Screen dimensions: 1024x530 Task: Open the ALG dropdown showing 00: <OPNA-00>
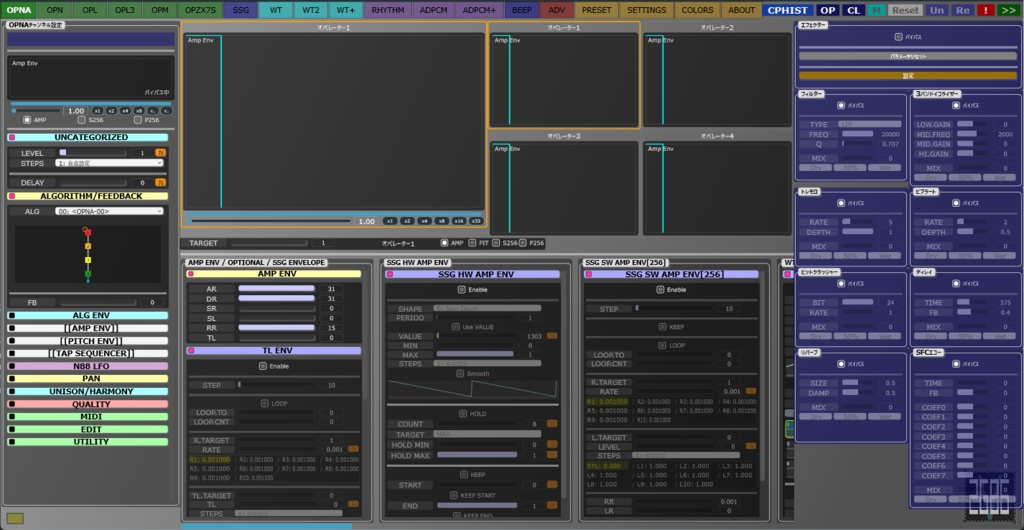pos(109,211)
